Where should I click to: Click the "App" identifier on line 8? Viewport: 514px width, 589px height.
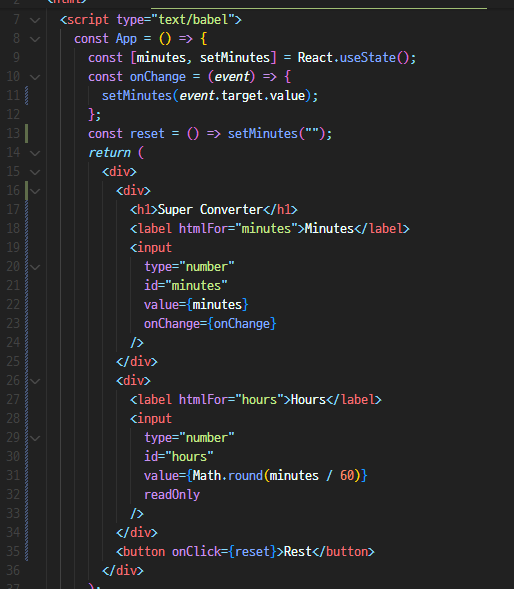(x=126, y=39)
